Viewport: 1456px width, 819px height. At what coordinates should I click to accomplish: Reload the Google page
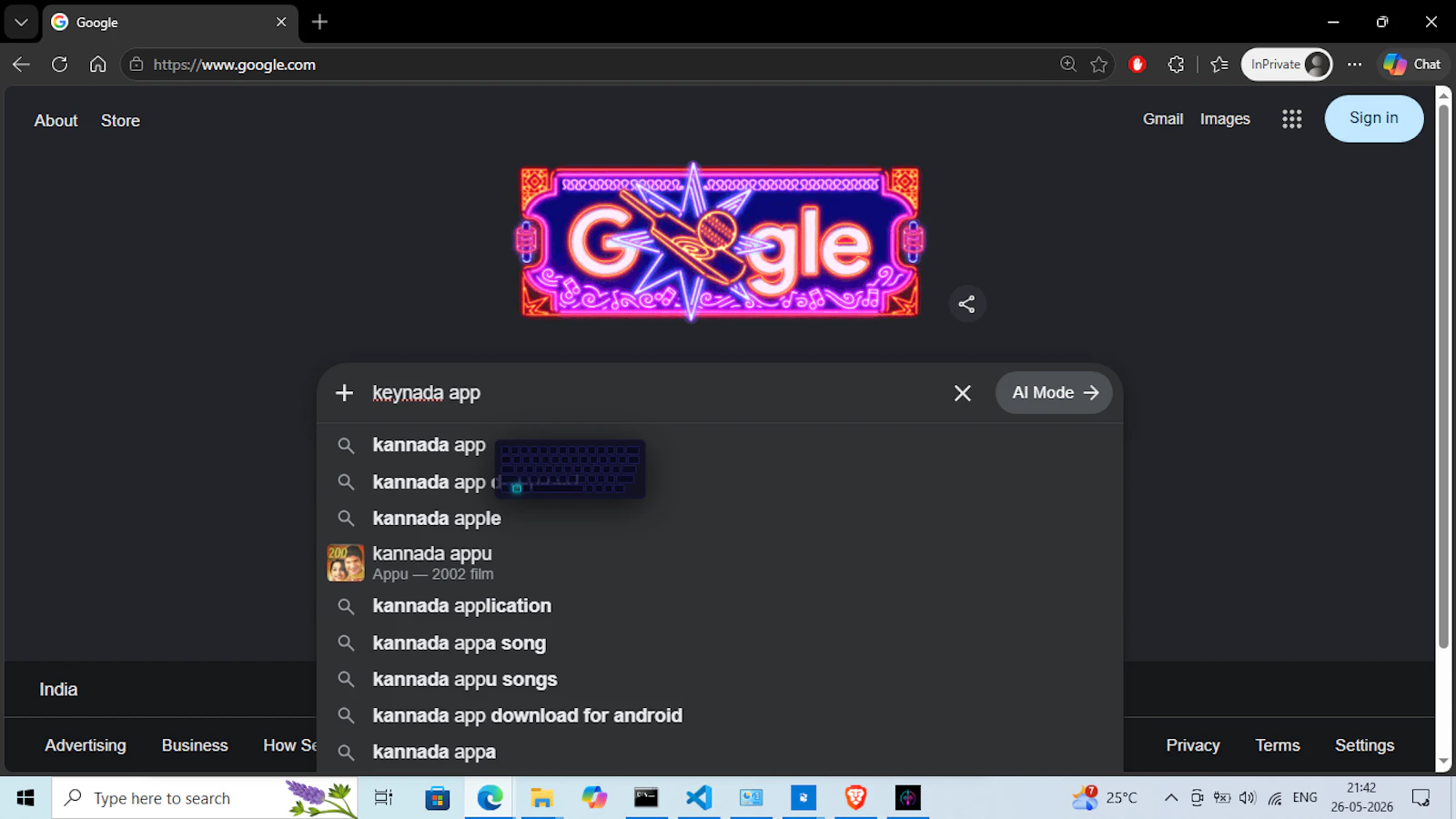coord(60,65)
